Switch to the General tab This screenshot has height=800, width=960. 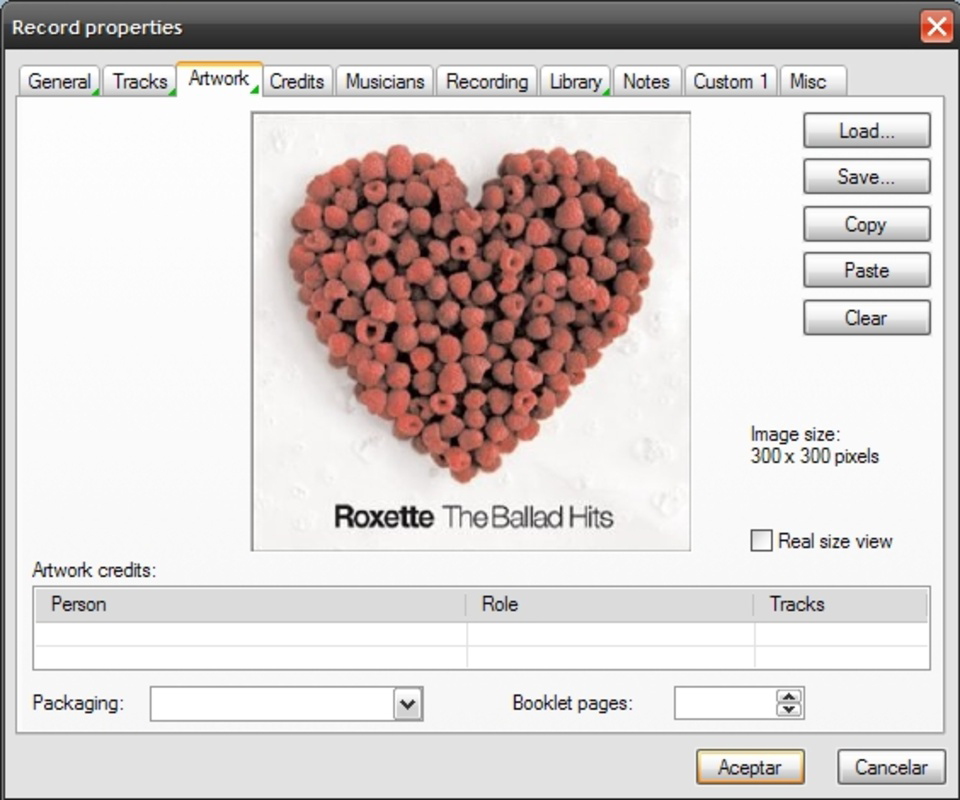tap(59, 82)
